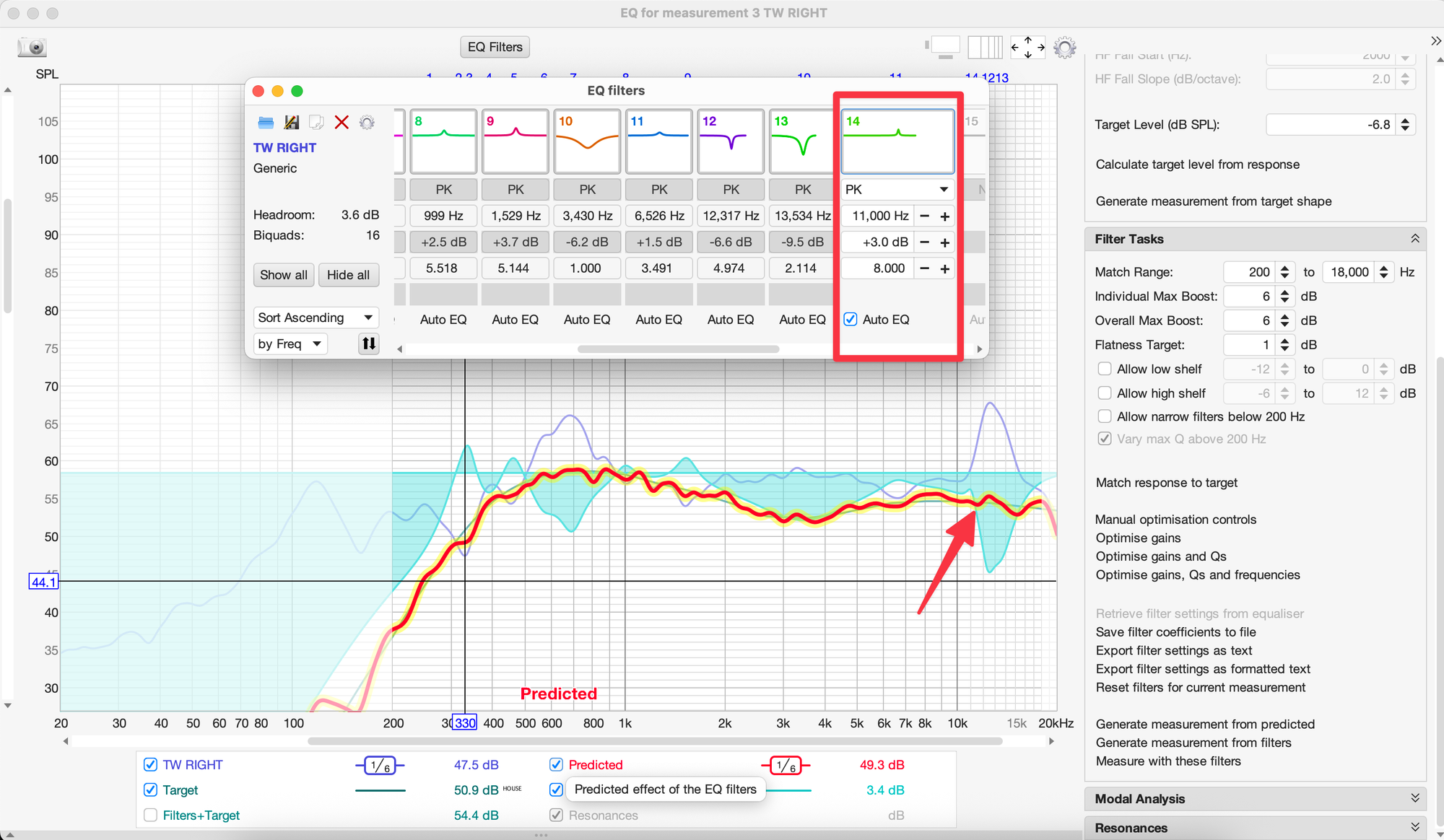Image resolution: width=1444 pixels, height=840 pixels.
Task: Open EQ filters panel gear settings
Action: 367,123
